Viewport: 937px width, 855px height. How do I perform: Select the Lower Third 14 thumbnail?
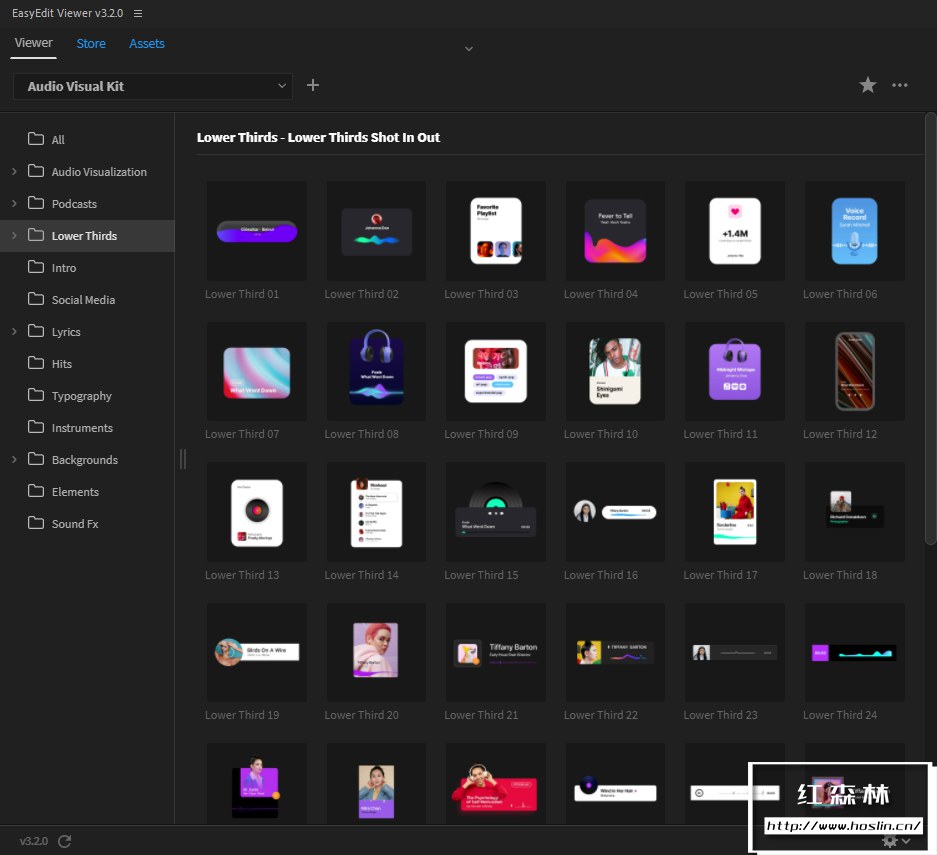[376, 512]
